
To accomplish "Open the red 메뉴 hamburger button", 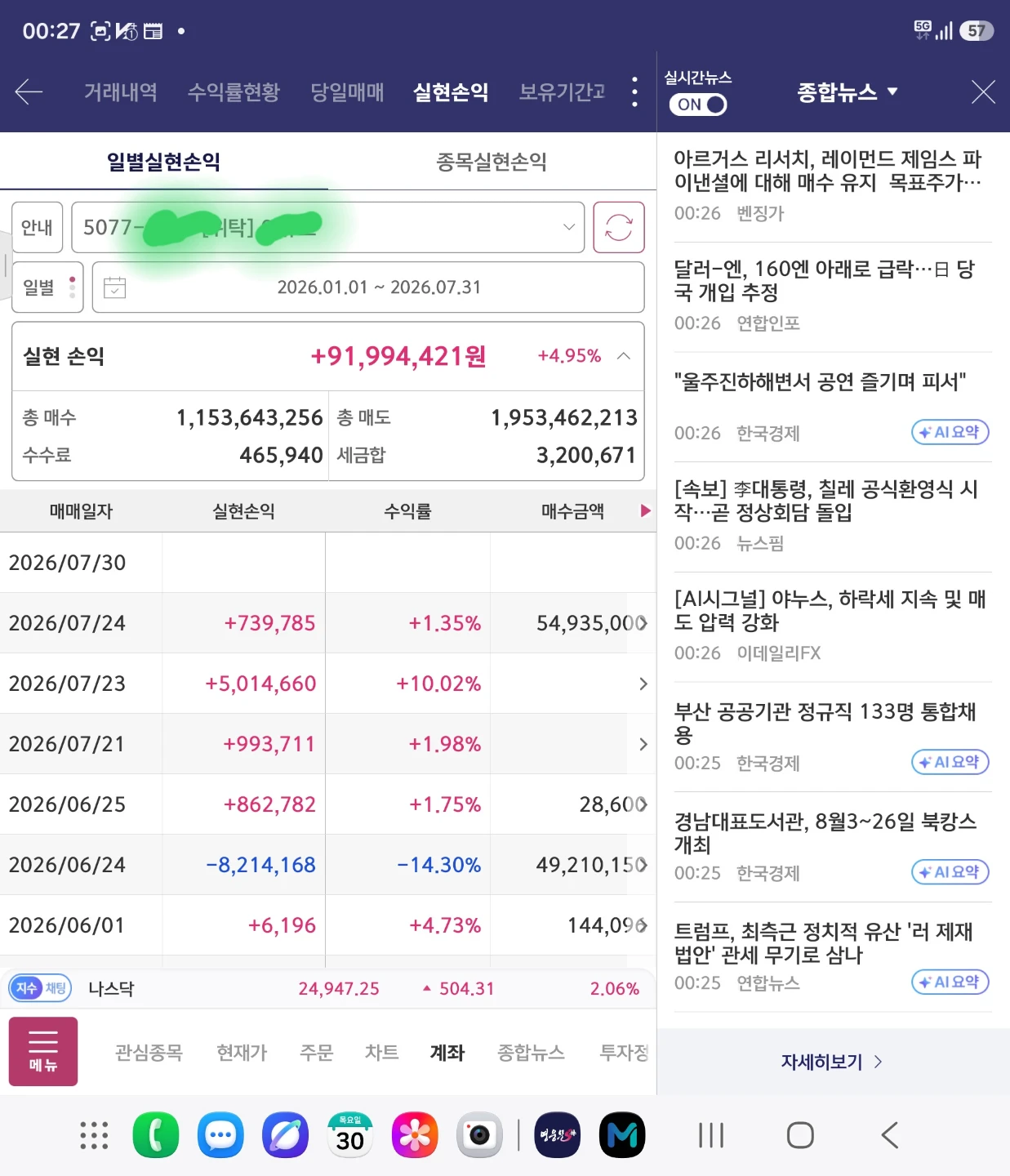I will coord(43,1051).
